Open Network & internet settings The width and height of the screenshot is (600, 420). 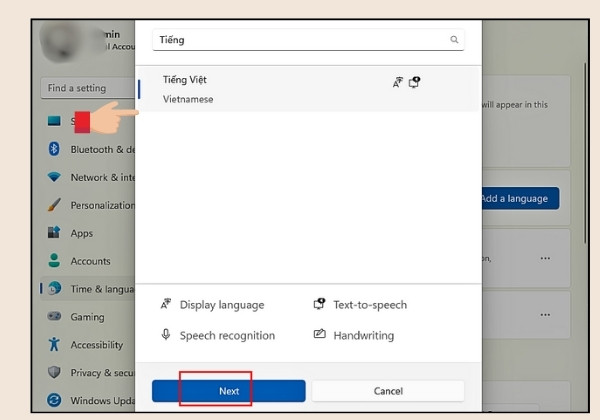point(88,177)
